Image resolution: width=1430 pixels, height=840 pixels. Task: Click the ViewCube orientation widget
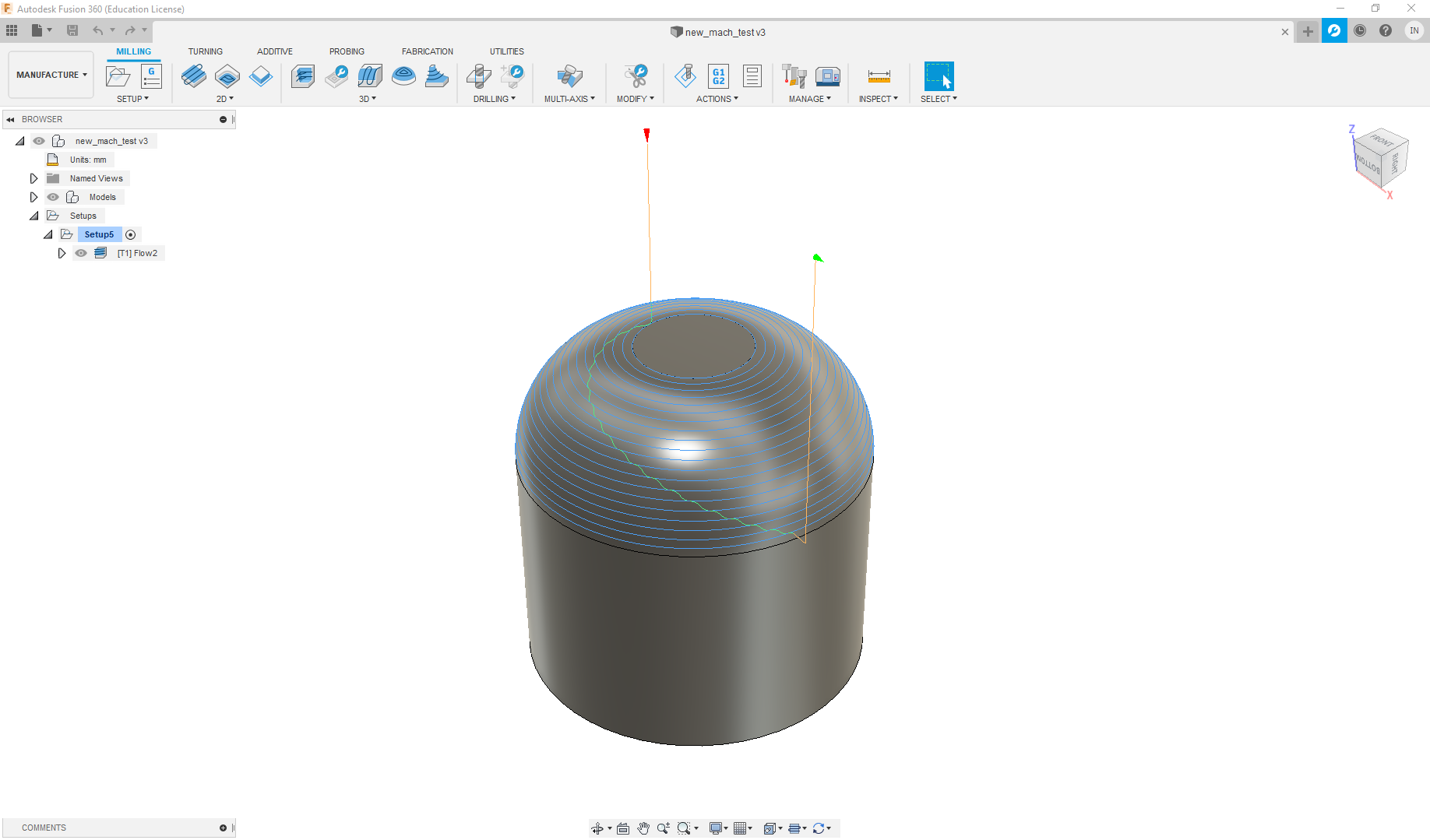[1379, 158]
